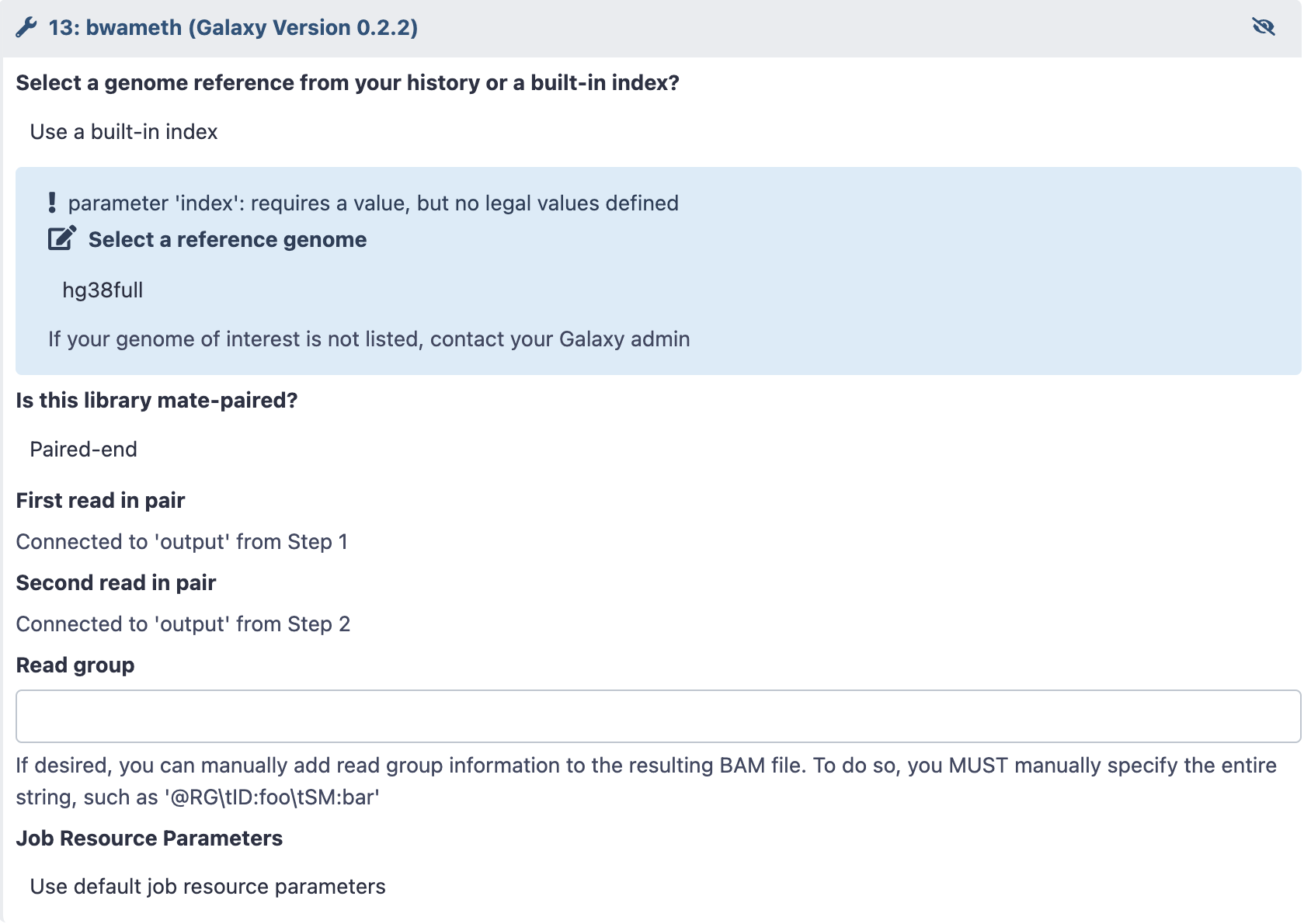Click the wrench tool icon in step header
The height and width of the screenshot is (924, 1311).
pos(26,27)
